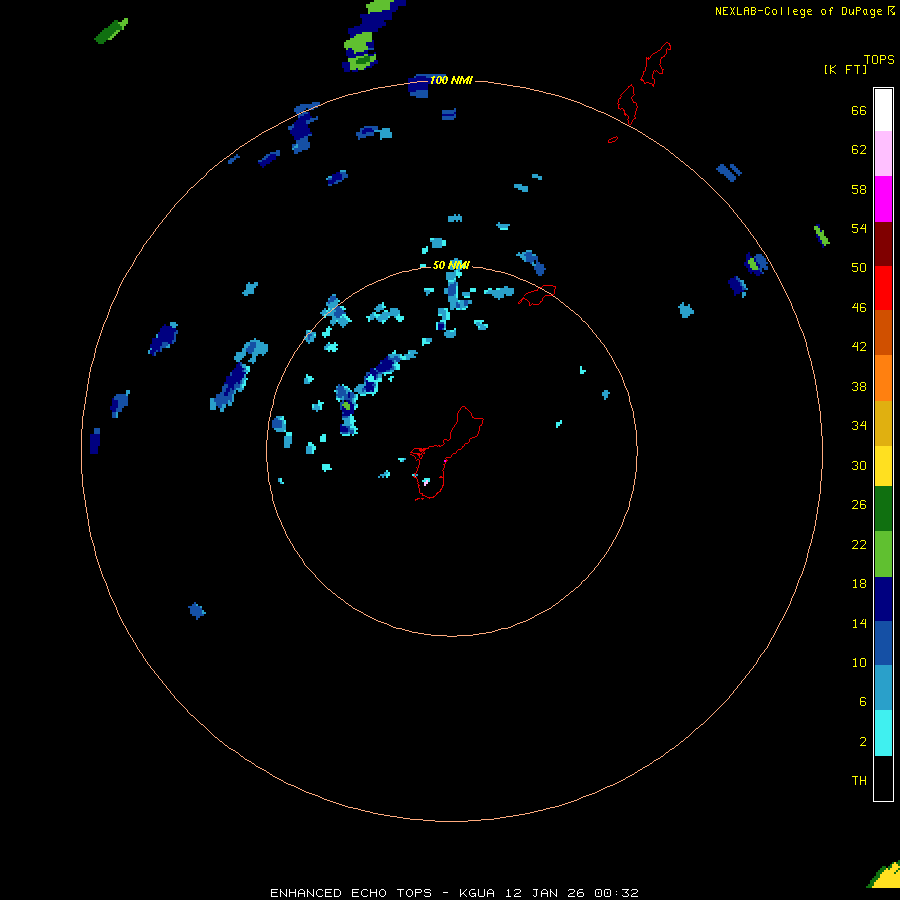
Task: Click the yellow 34 kft legend swatch
Action: (x=883, y=466)
